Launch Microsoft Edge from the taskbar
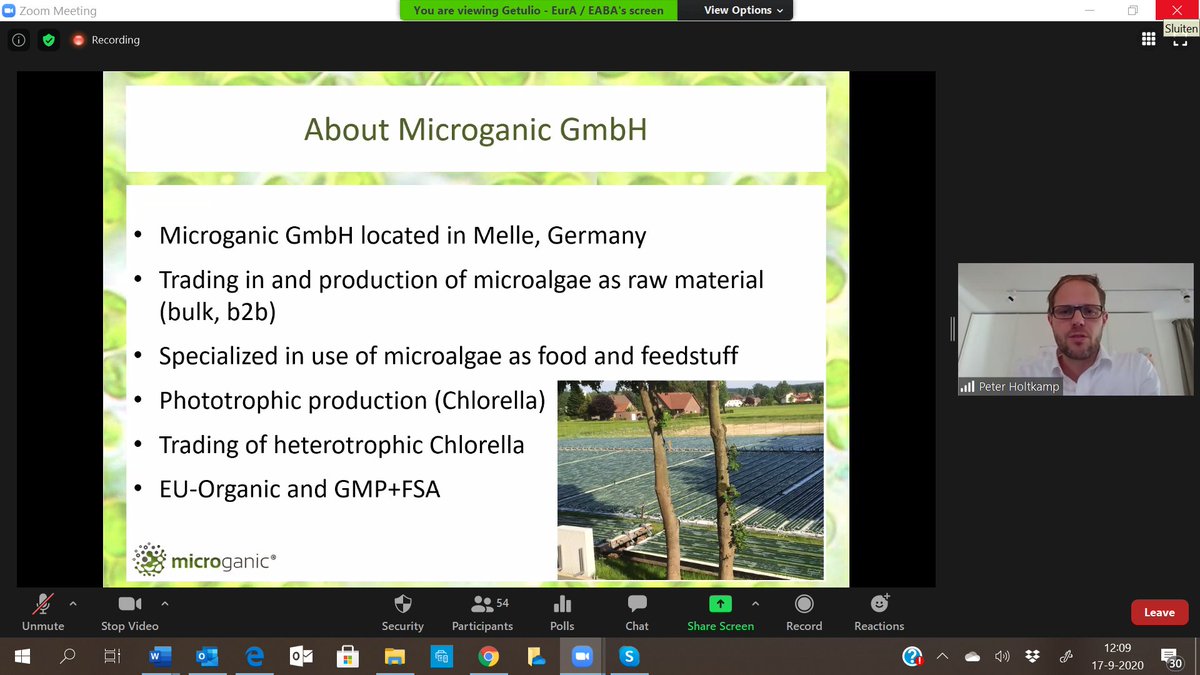Screen dimensions: 1200x675 pos(254,657)
